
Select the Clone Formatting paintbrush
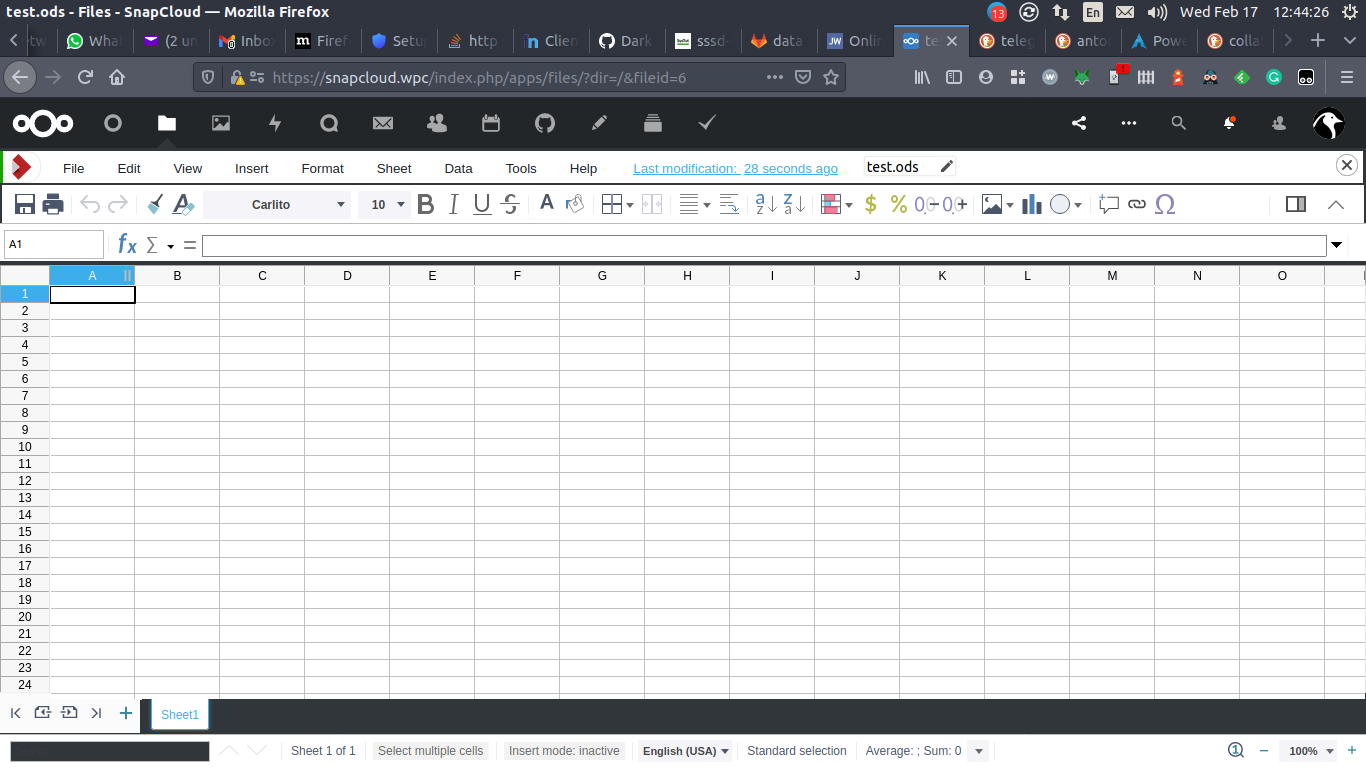pyautogui.click(x=155, y=205)
